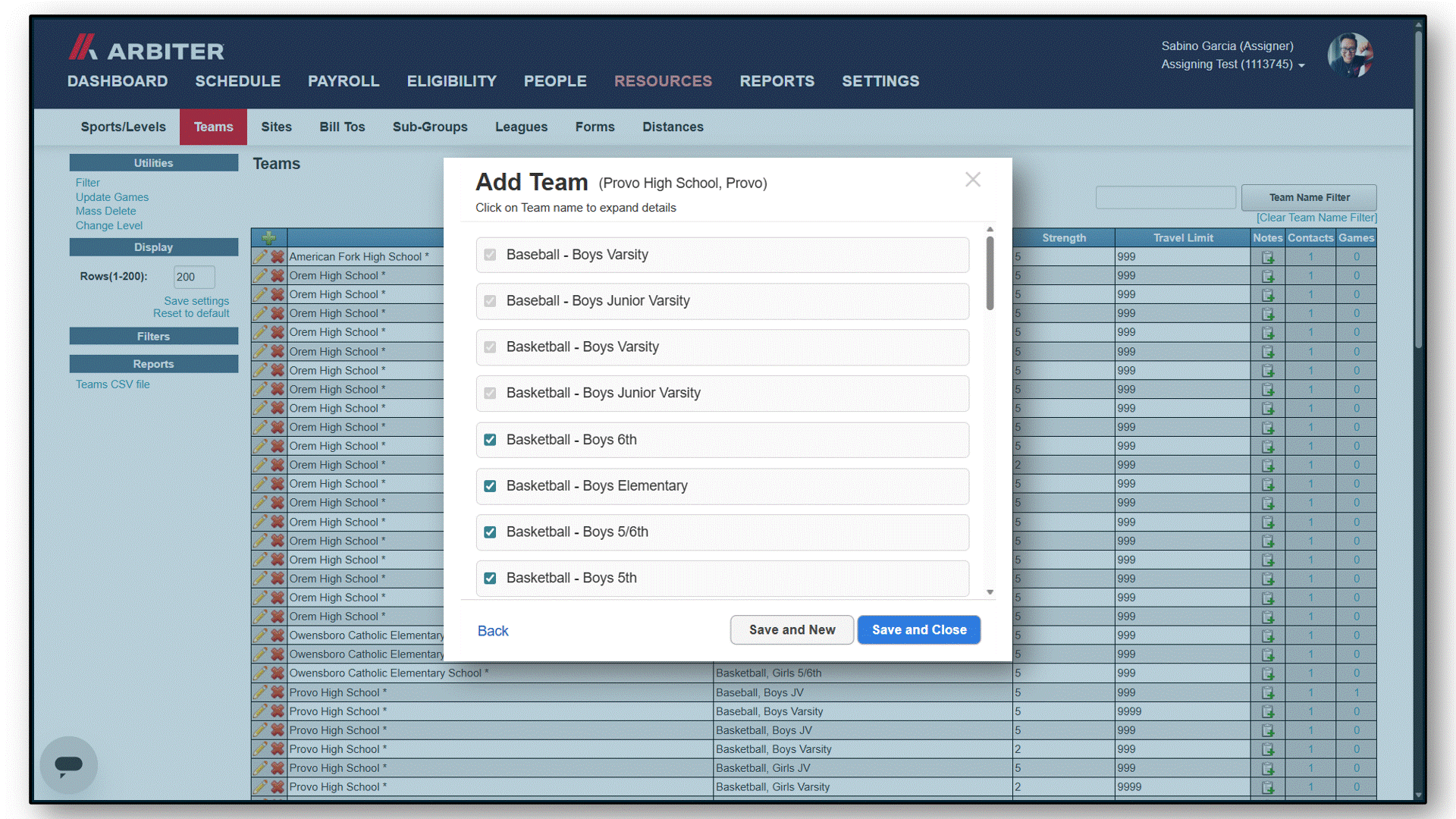This screenshot has width=1456, height=819.
Task: Edit pencil for Provo Basketball, Girls Varsity row
Action: (x=260, y=787)
